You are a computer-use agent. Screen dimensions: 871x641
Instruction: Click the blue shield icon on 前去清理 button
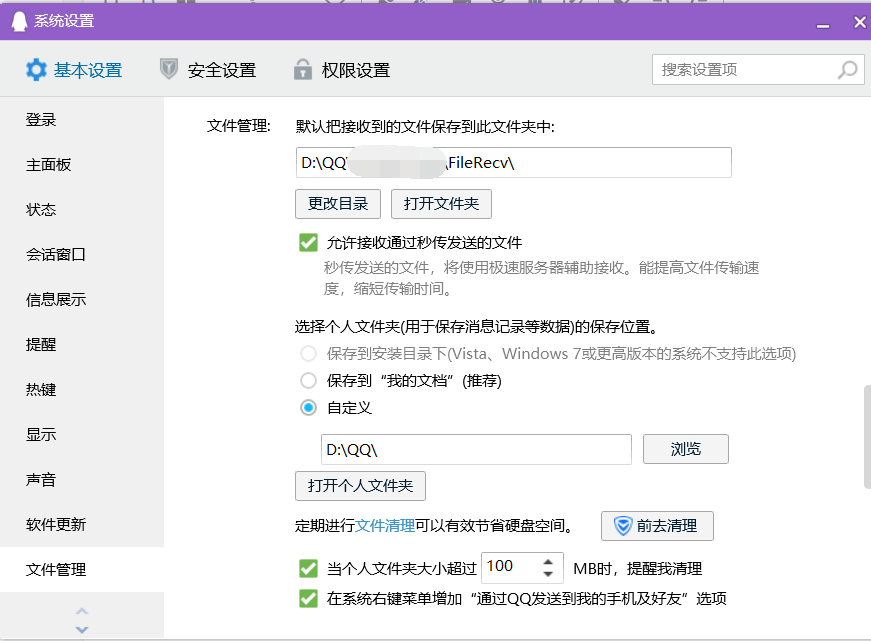pos(625,526)
